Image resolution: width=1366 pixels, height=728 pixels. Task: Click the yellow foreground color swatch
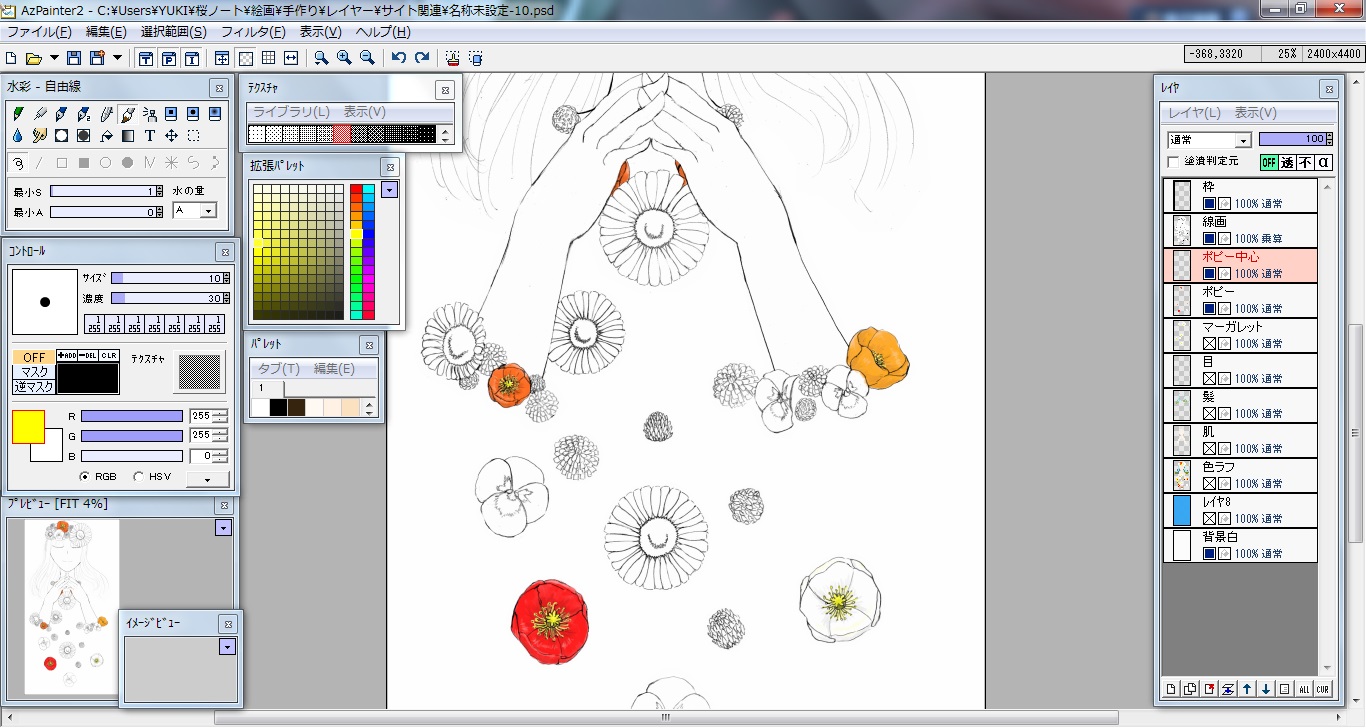click(x=28, y=426)
